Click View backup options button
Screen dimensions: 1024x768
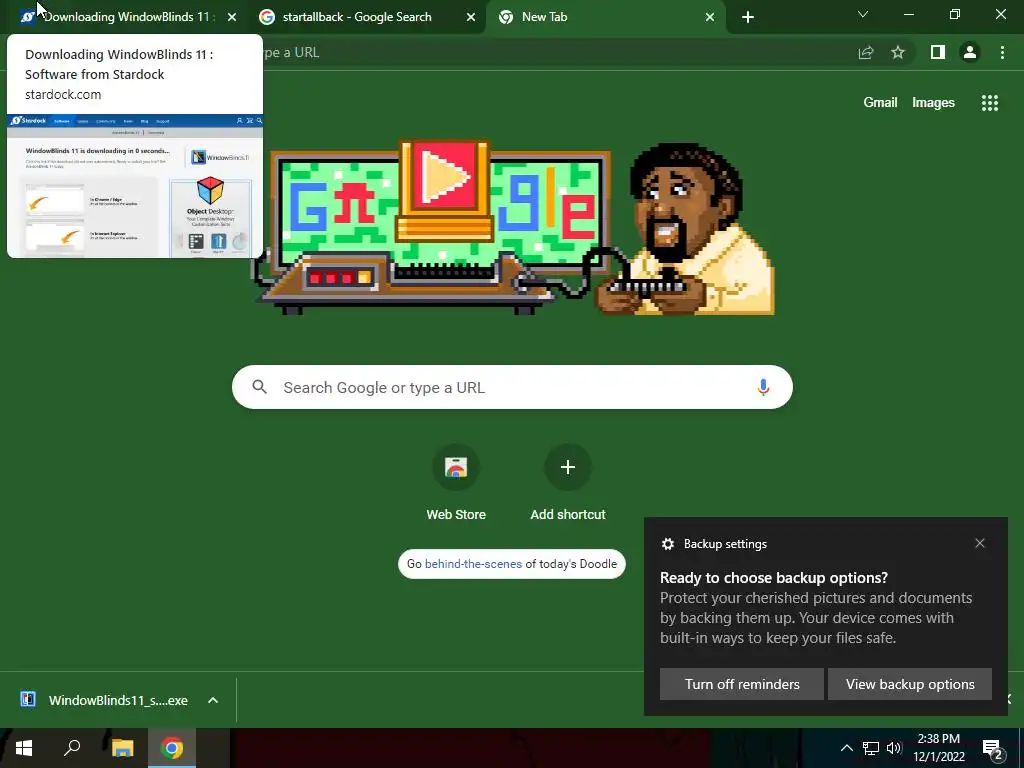(x=910, y=684)
